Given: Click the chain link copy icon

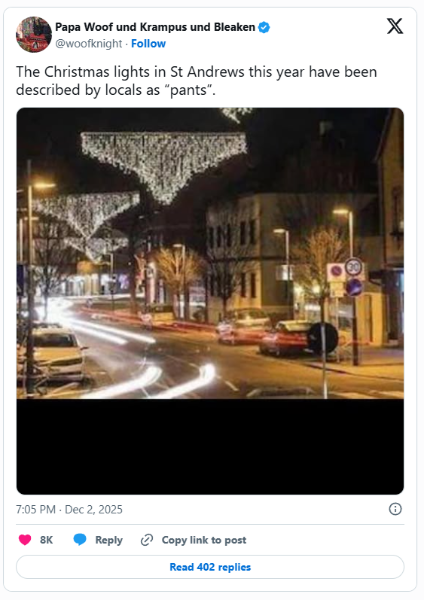Looking at the screenshot, I should [x=147, y=540].
